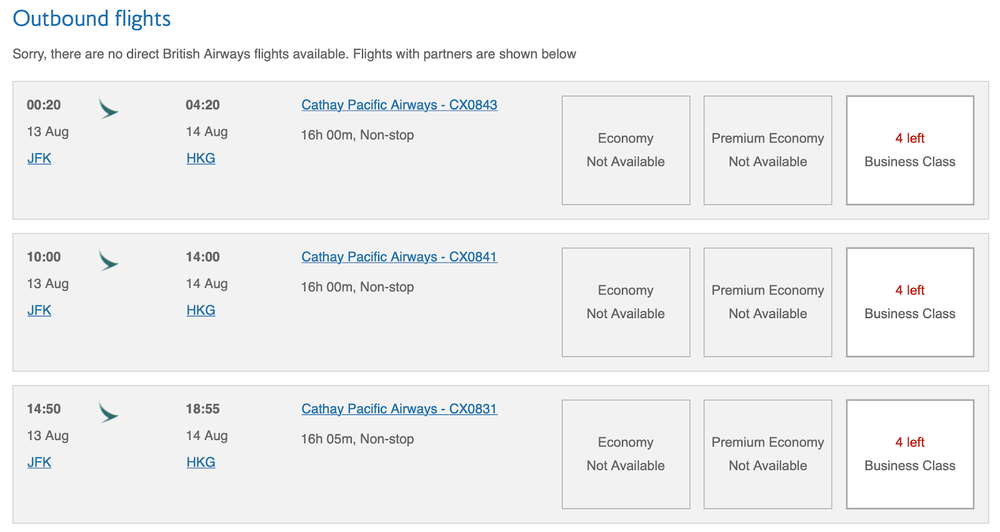This screenshot has height=532, width=1000.
Task: Click the Outbound flights heading
Action: click(91, 19)
